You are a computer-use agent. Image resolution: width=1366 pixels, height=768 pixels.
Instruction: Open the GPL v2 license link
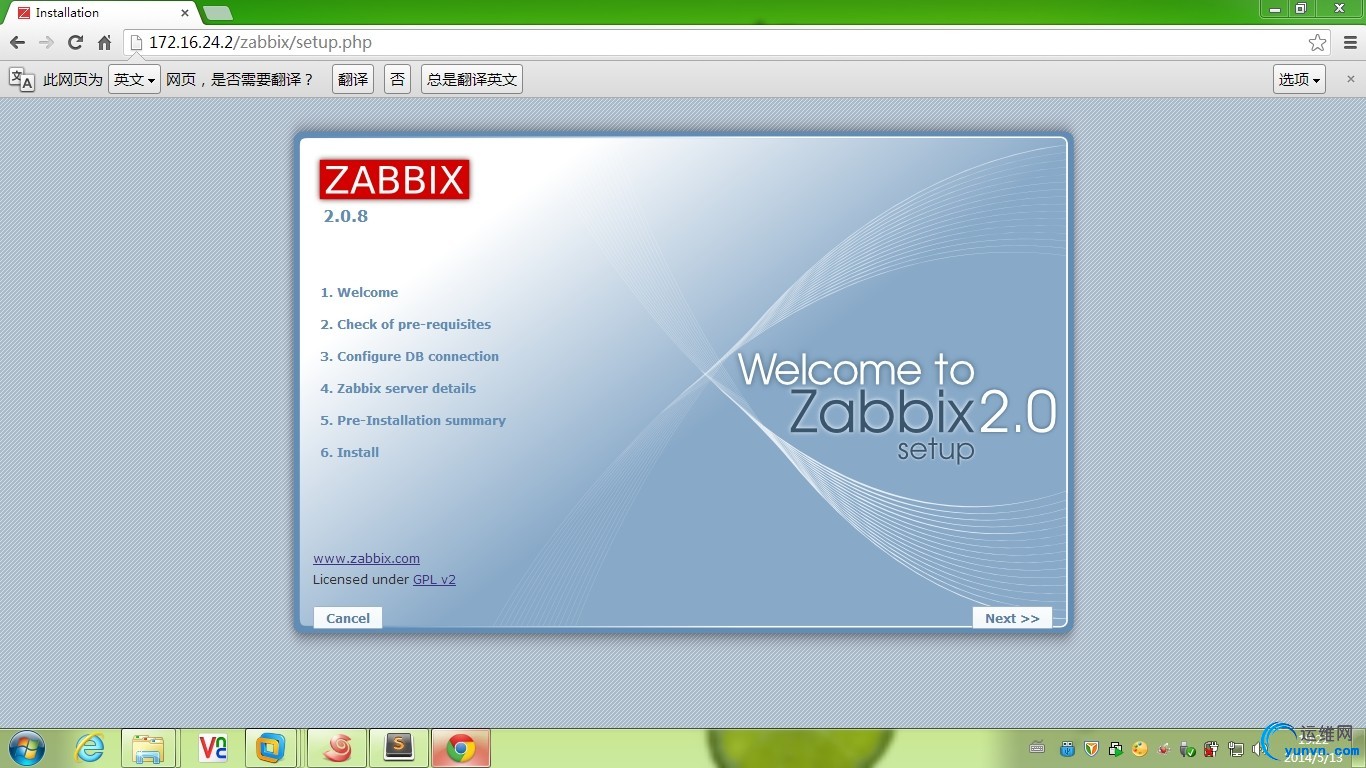point(434,580)
